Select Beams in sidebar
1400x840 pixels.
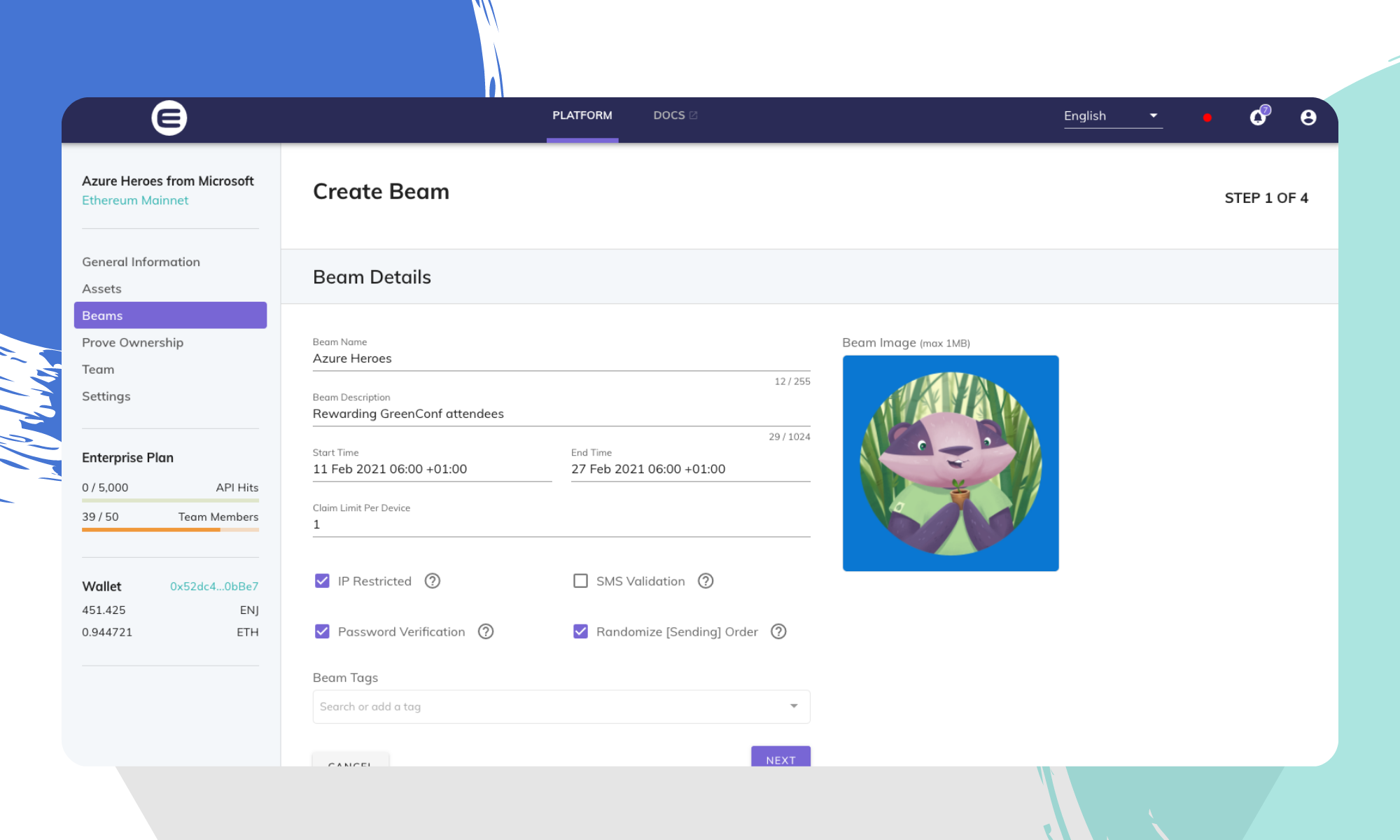[170, 316]
